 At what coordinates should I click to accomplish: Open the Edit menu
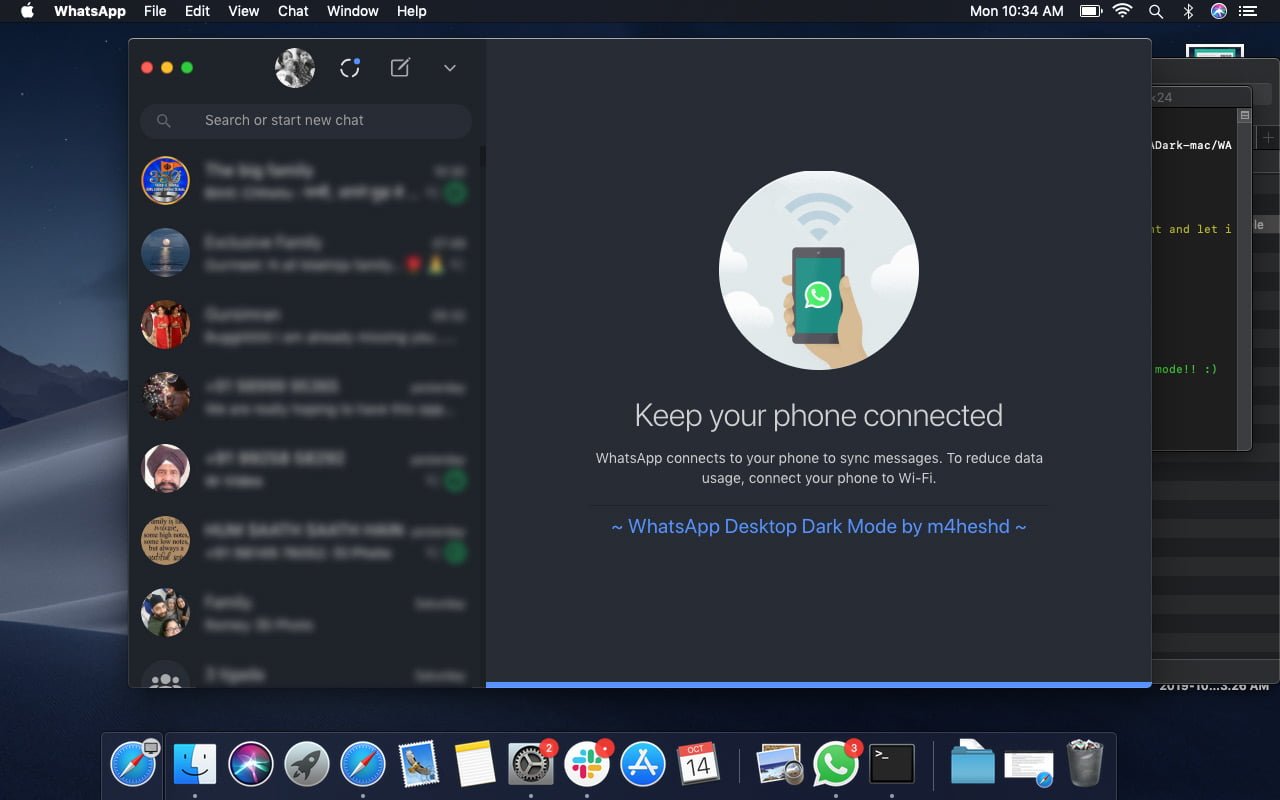[x=197, y=11]
